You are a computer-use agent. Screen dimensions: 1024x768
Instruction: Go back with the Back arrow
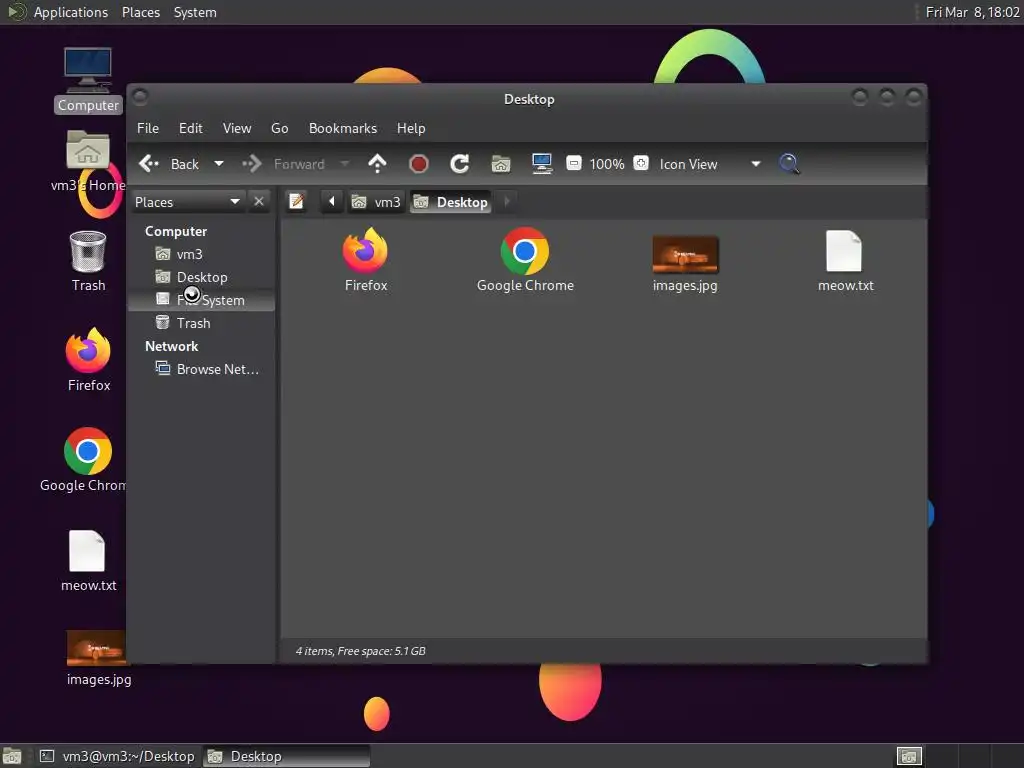point(168,164)
